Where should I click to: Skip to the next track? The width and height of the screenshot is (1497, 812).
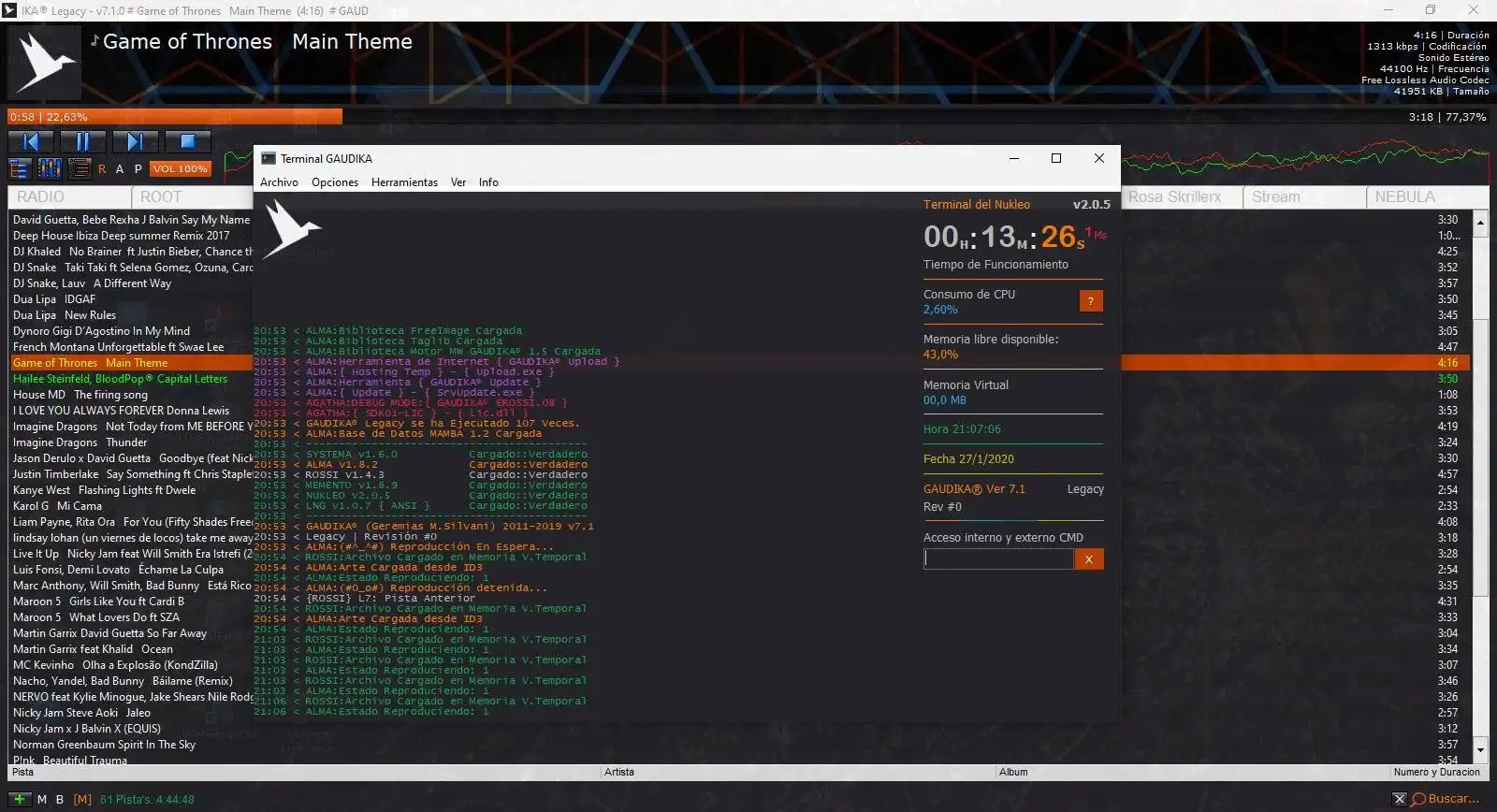click(136, 141)
